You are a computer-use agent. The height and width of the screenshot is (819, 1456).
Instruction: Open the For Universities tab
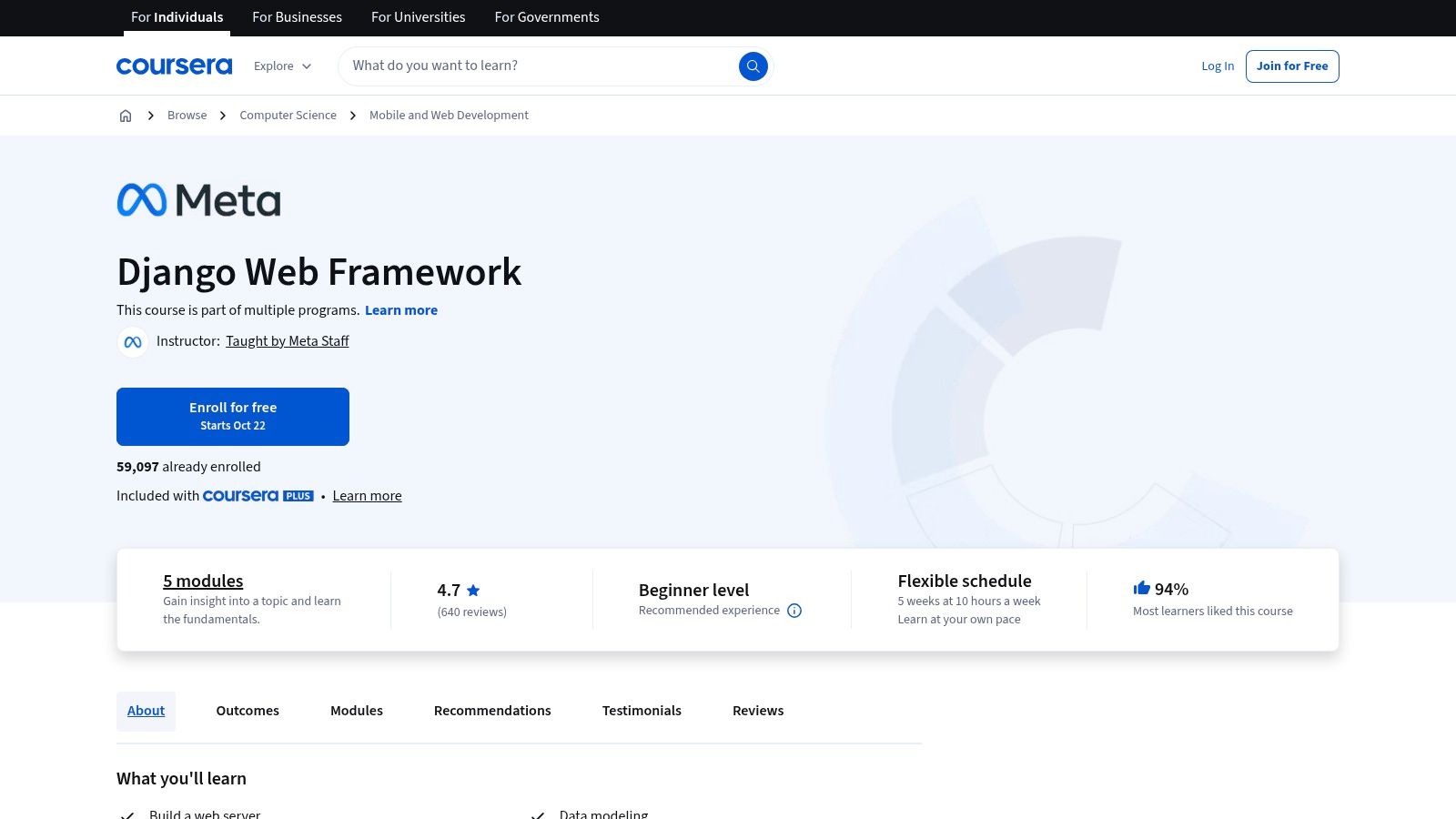[x=418, y=17]
